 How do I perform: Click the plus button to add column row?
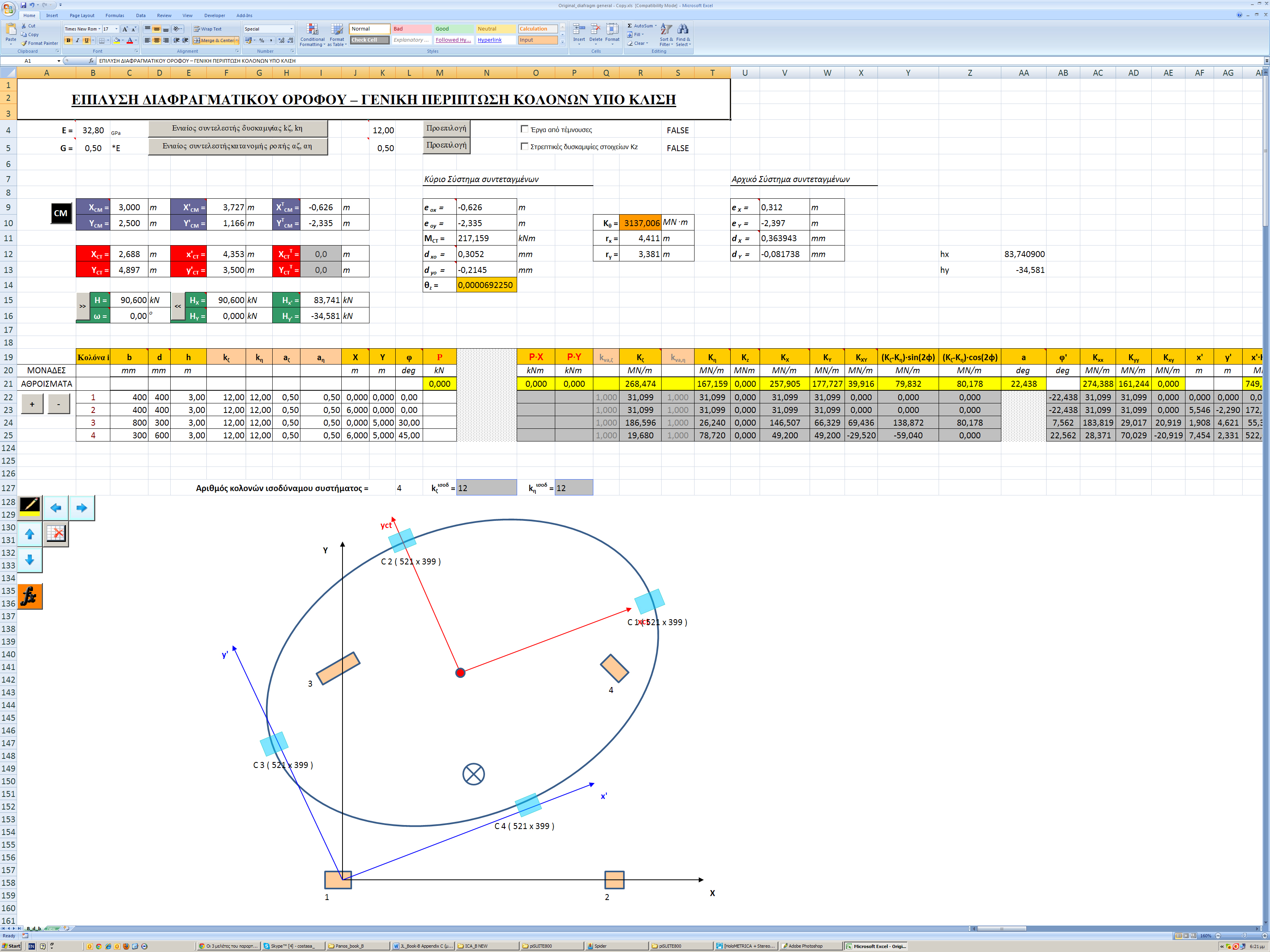(32, 404)
